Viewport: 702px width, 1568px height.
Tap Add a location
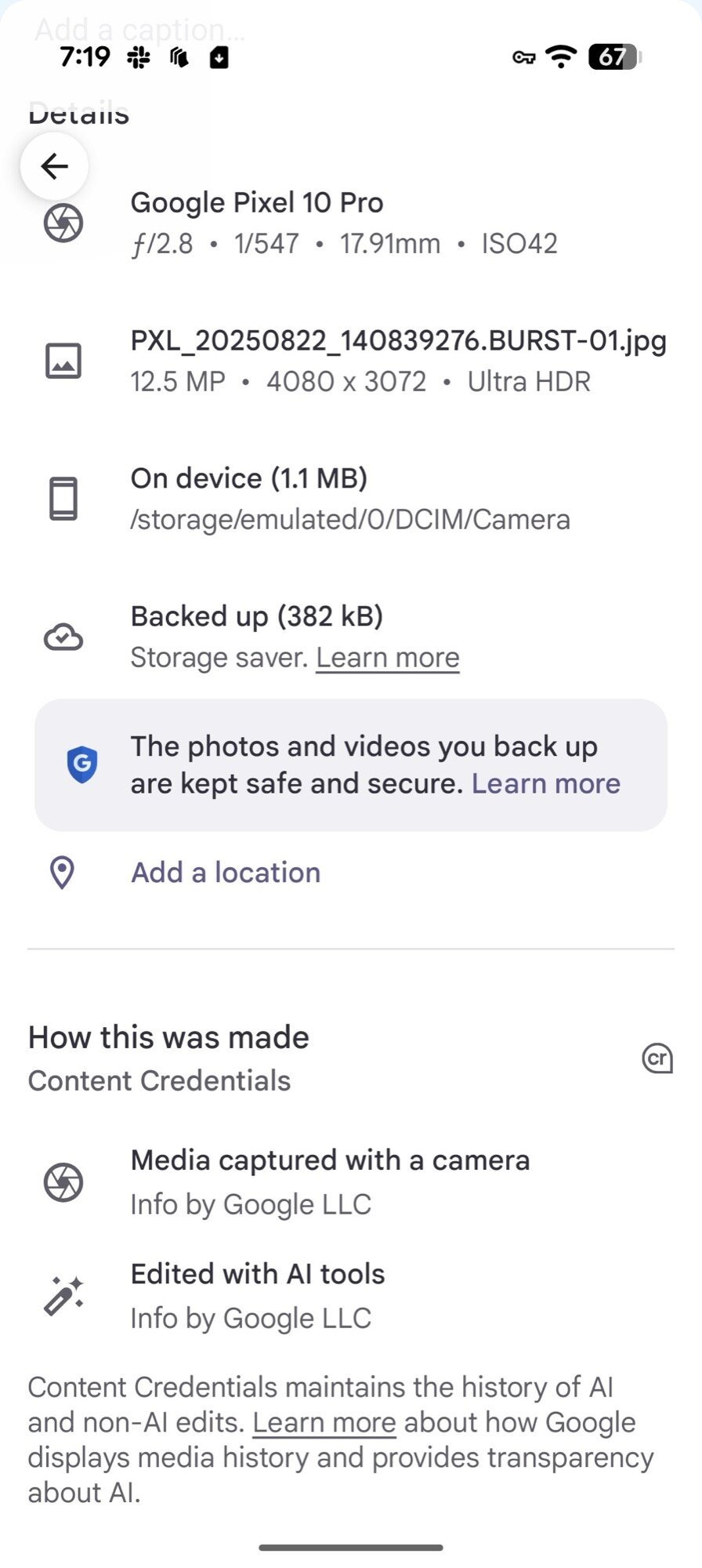coord(226,873)
